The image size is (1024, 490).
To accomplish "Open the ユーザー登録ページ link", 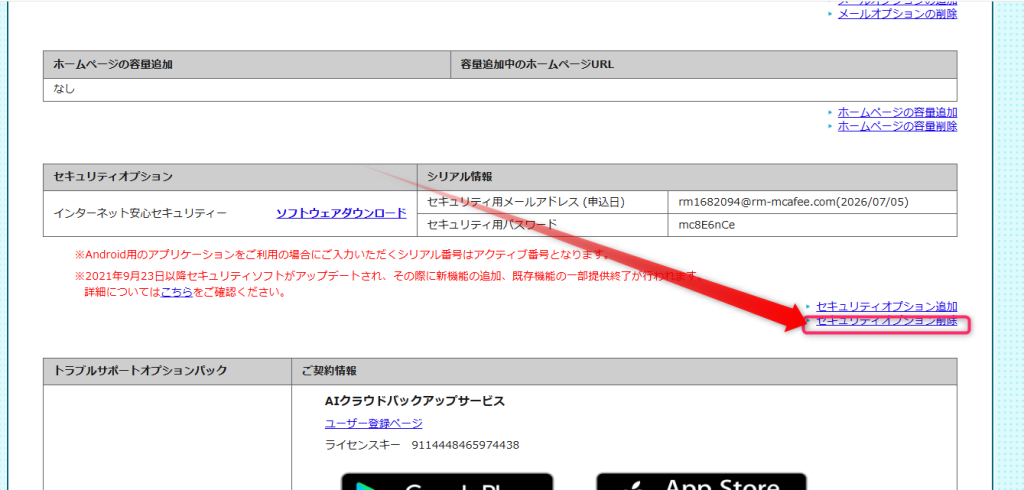I will pos(374,423).
